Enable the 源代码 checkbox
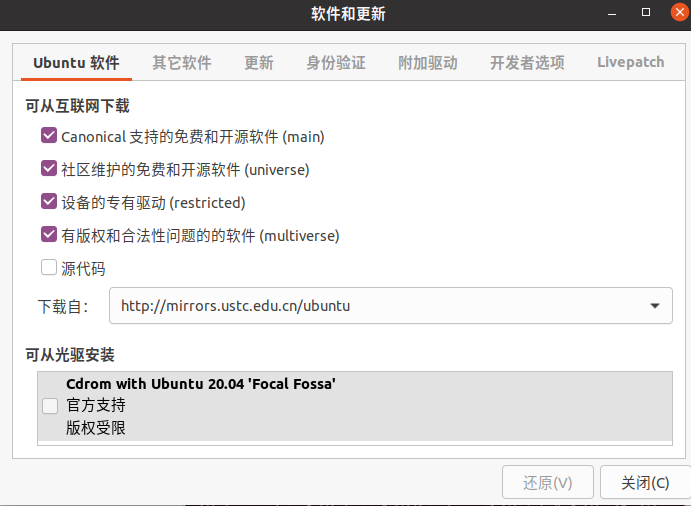 49,267
